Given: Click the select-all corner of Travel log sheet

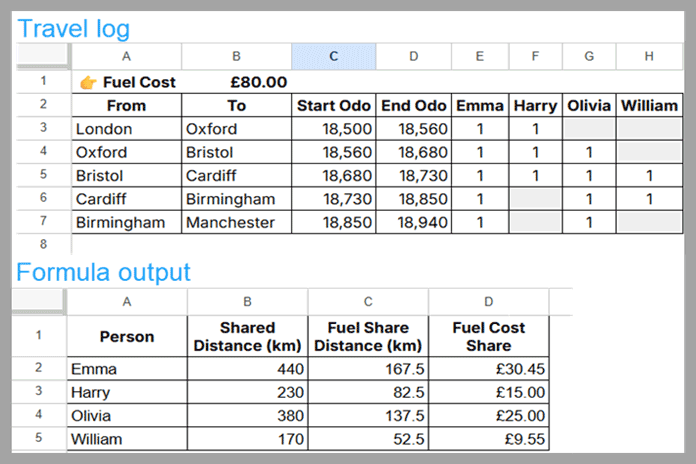Looking at the screenshot, I should 43,55.
